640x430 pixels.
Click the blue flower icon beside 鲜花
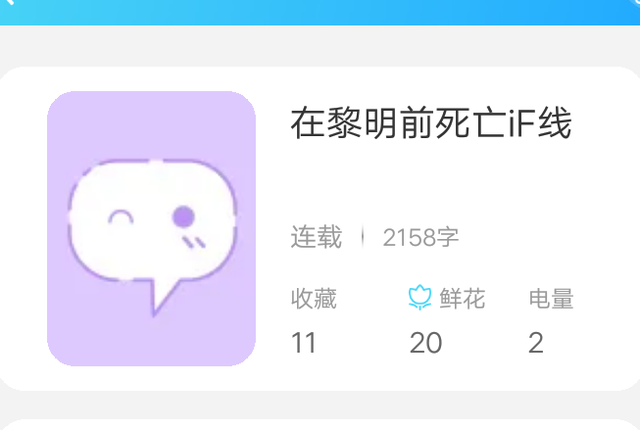(420, 297)
